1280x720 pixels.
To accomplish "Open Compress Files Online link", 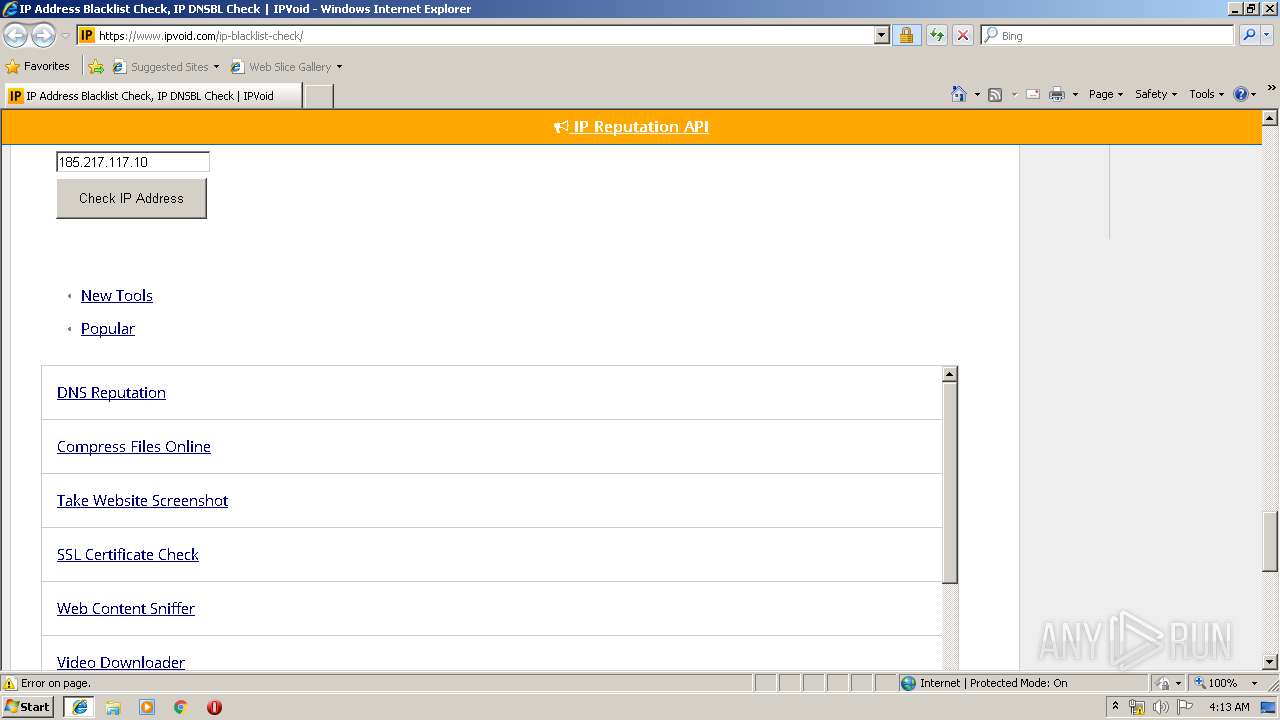I will coord(134,447).
